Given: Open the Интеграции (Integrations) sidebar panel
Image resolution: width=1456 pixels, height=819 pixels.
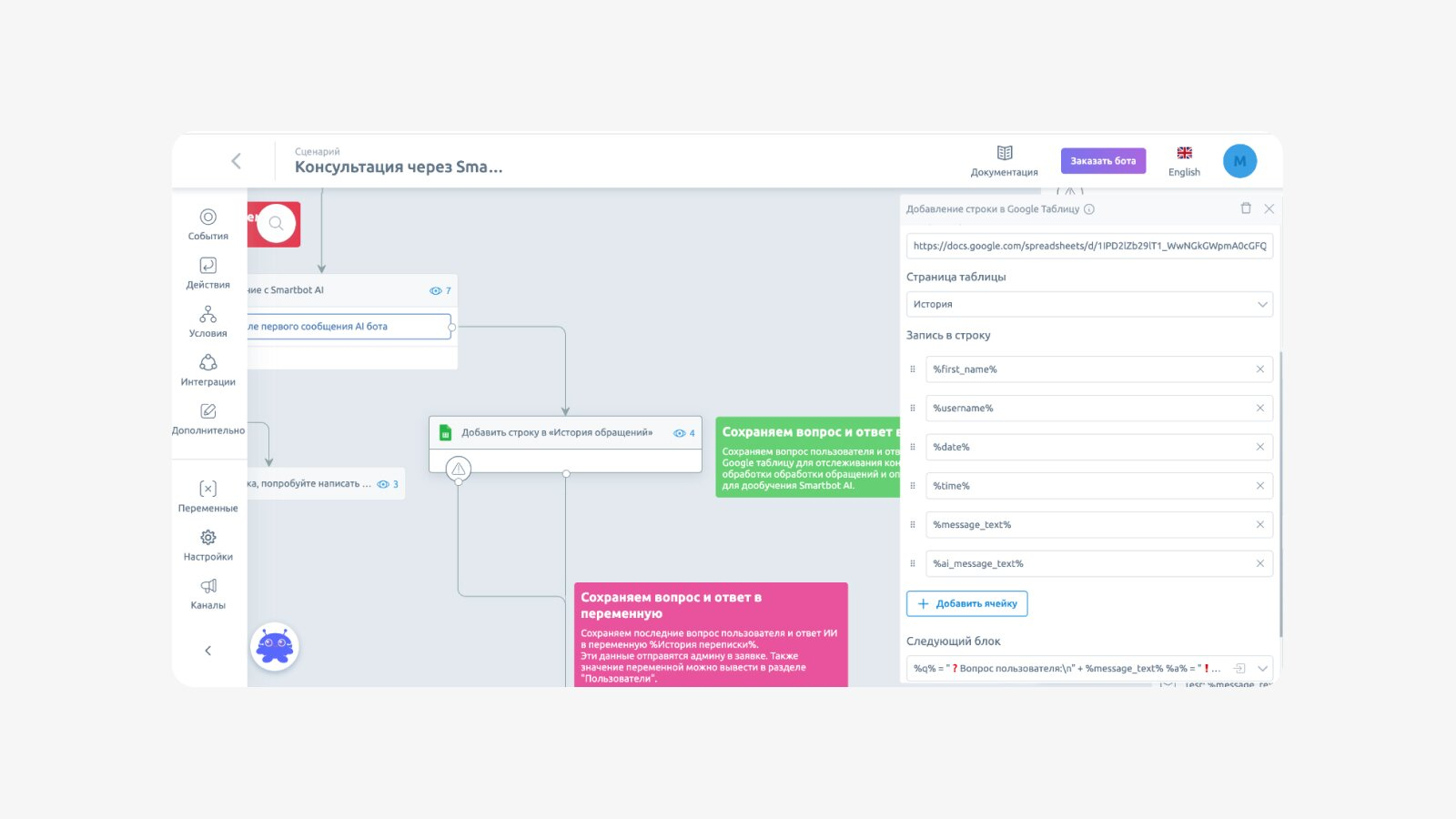Looking at the screenshot, I should (x=208, y=369).
